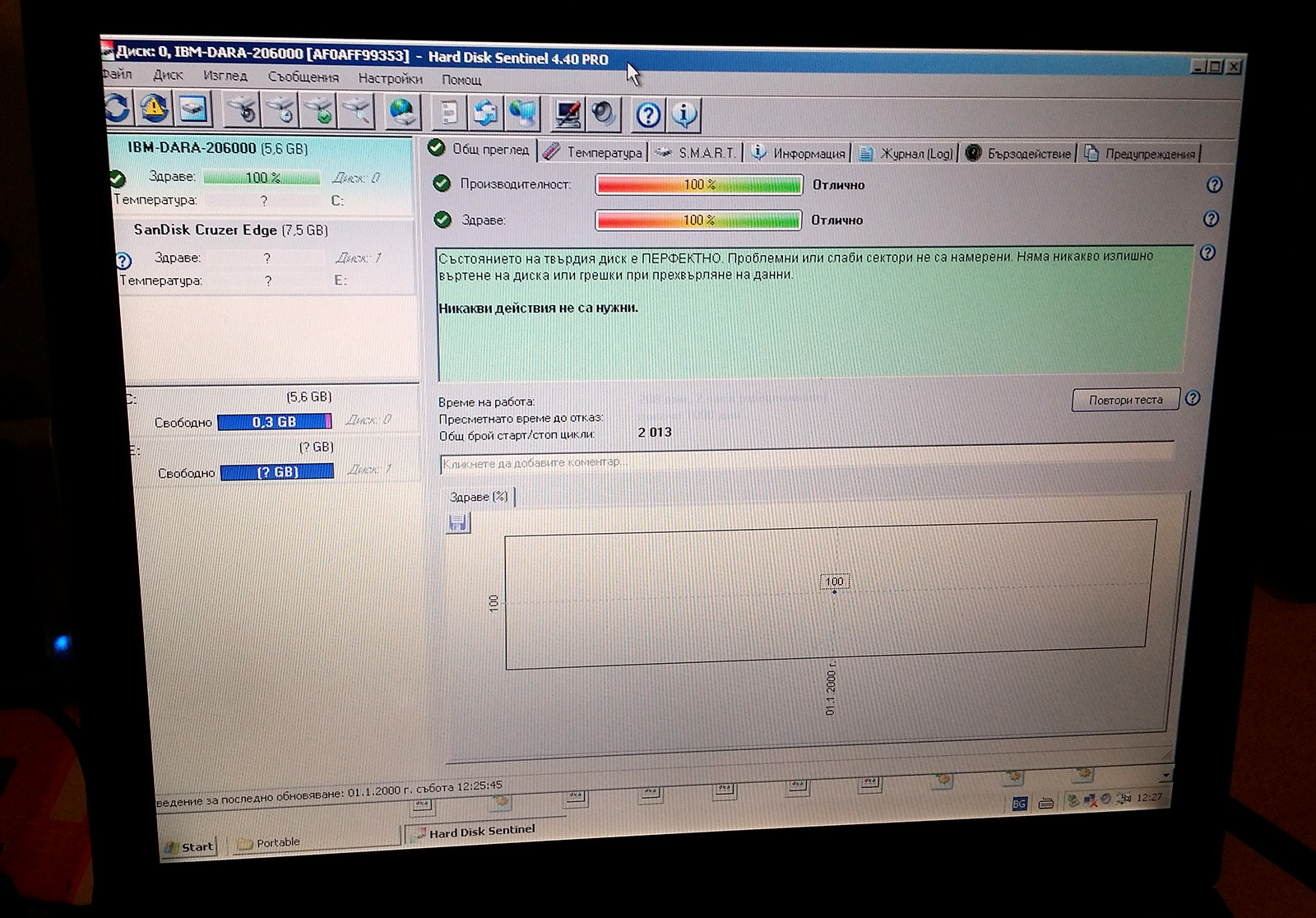
Task: Click the BG language indicator in taskbar
Action: 1019,803
